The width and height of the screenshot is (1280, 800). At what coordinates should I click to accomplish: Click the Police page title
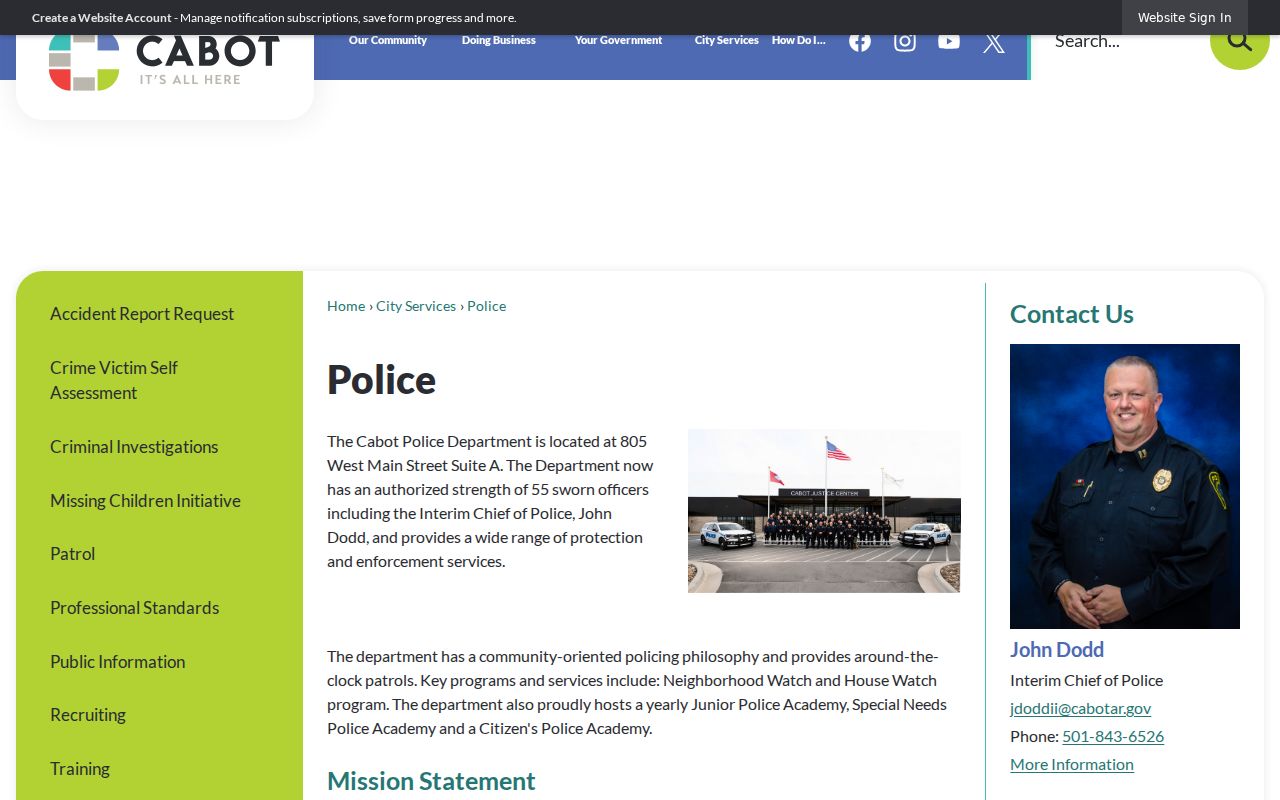381,380
